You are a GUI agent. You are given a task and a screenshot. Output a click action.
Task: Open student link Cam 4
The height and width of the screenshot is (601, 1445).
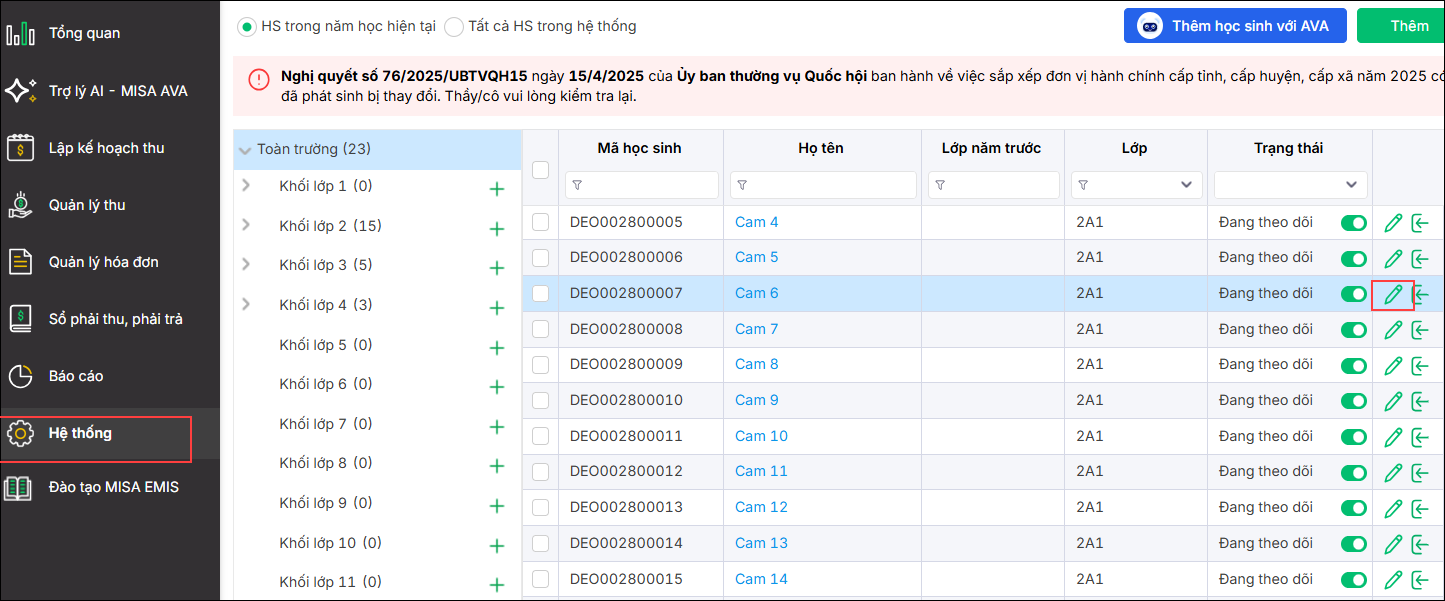click(756, 222)
